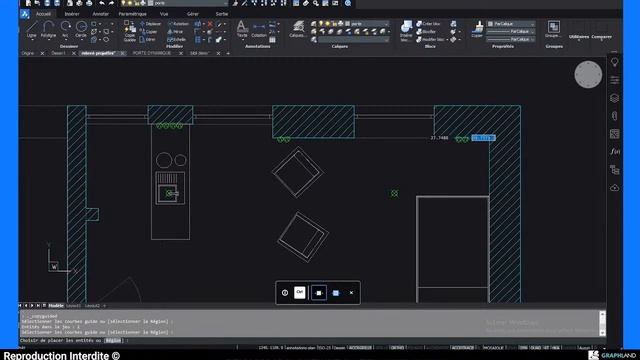Open the Vue ribbon tab
Screen dimensions: 640x360
(x=164, y=14)
